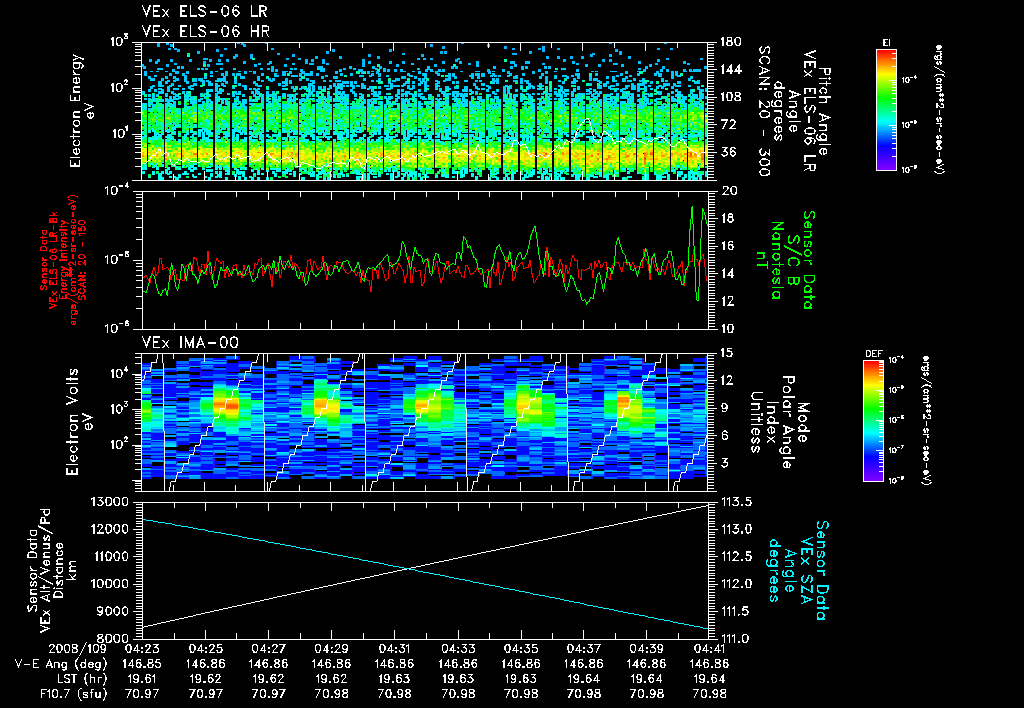
Task: Click the 18 nT axis tick
Action: click(728, 218)
